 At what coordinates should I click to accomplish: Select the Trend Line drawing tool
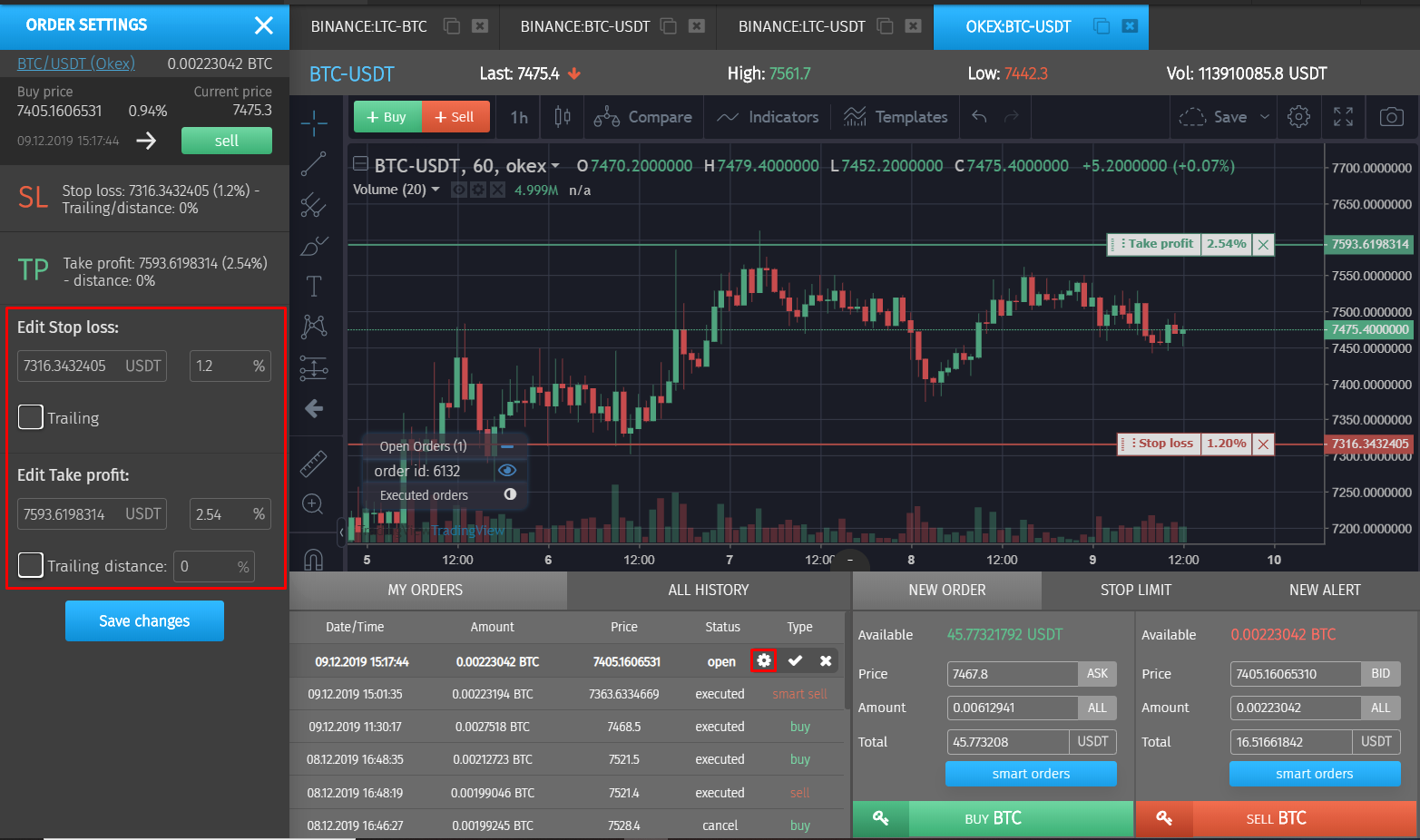[x=314, y=164]
